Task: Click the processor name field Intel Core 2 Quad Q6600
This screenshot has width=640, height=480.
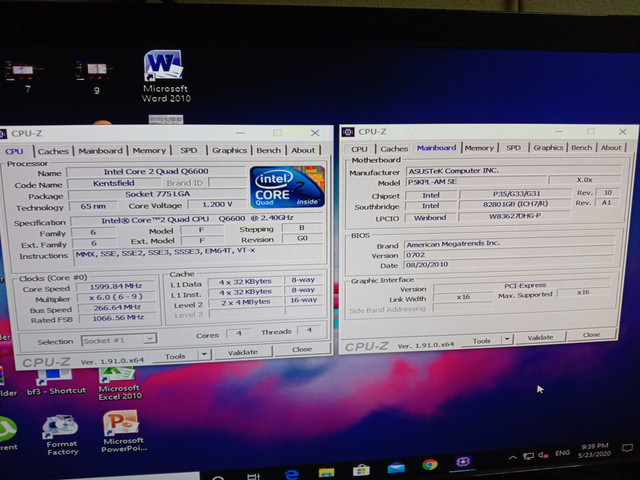Action: coord(156,171)
